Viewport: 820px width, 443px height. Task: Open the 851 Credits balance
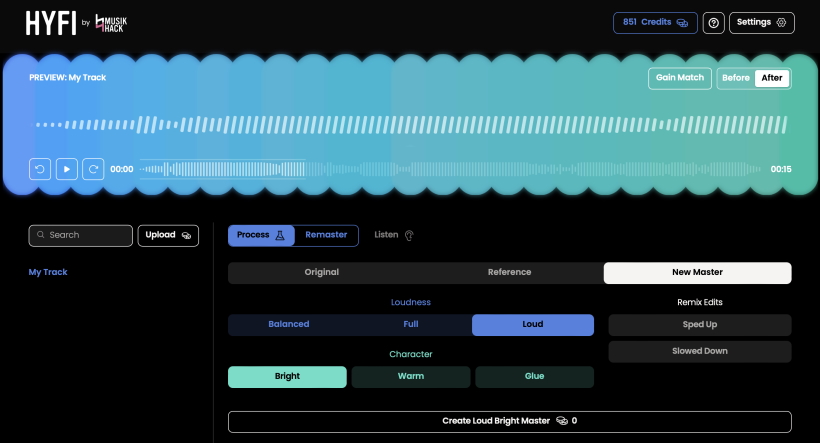(655, 23)
